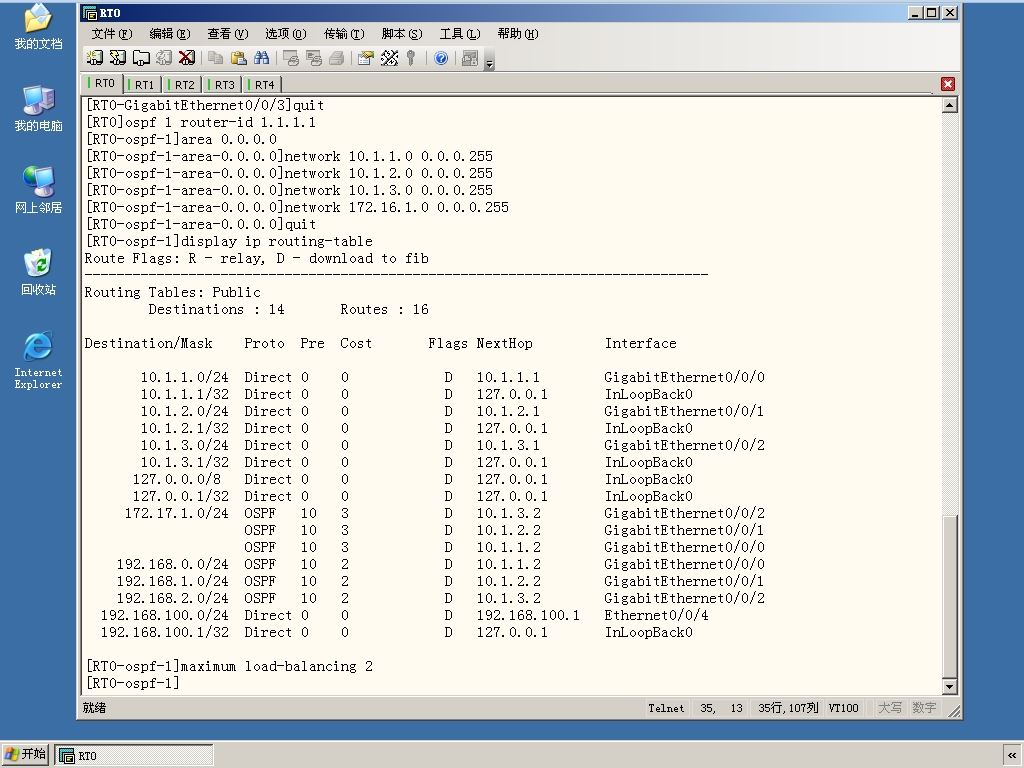Open the 文件(F) menu
This screenshot has width=1024, height=768.
pyautogui.click(x=112, y=34)
